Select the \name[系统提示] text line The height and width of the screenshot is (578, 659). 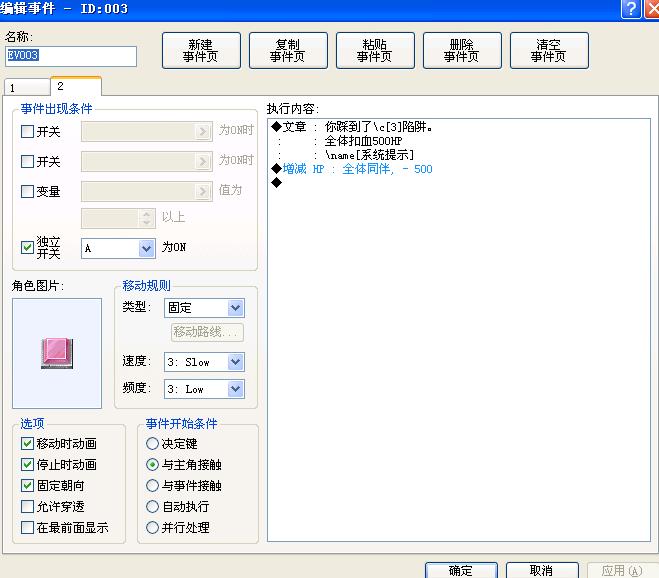[x=369, y=155]
